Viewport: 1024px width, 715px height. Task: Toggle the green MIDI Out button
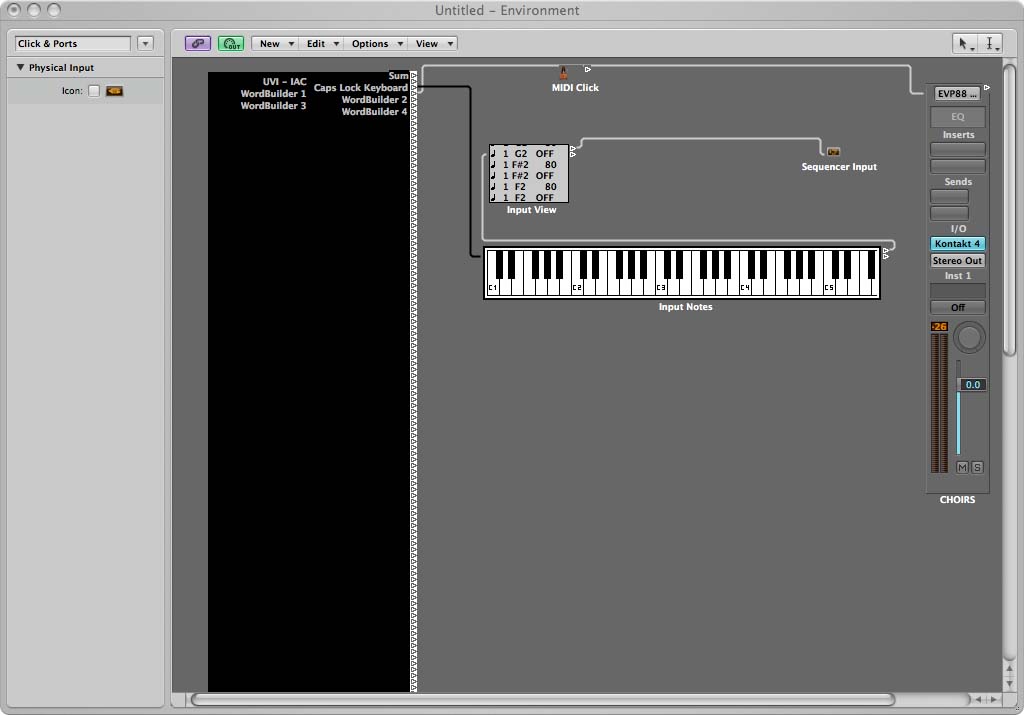[x=231, y=44]
